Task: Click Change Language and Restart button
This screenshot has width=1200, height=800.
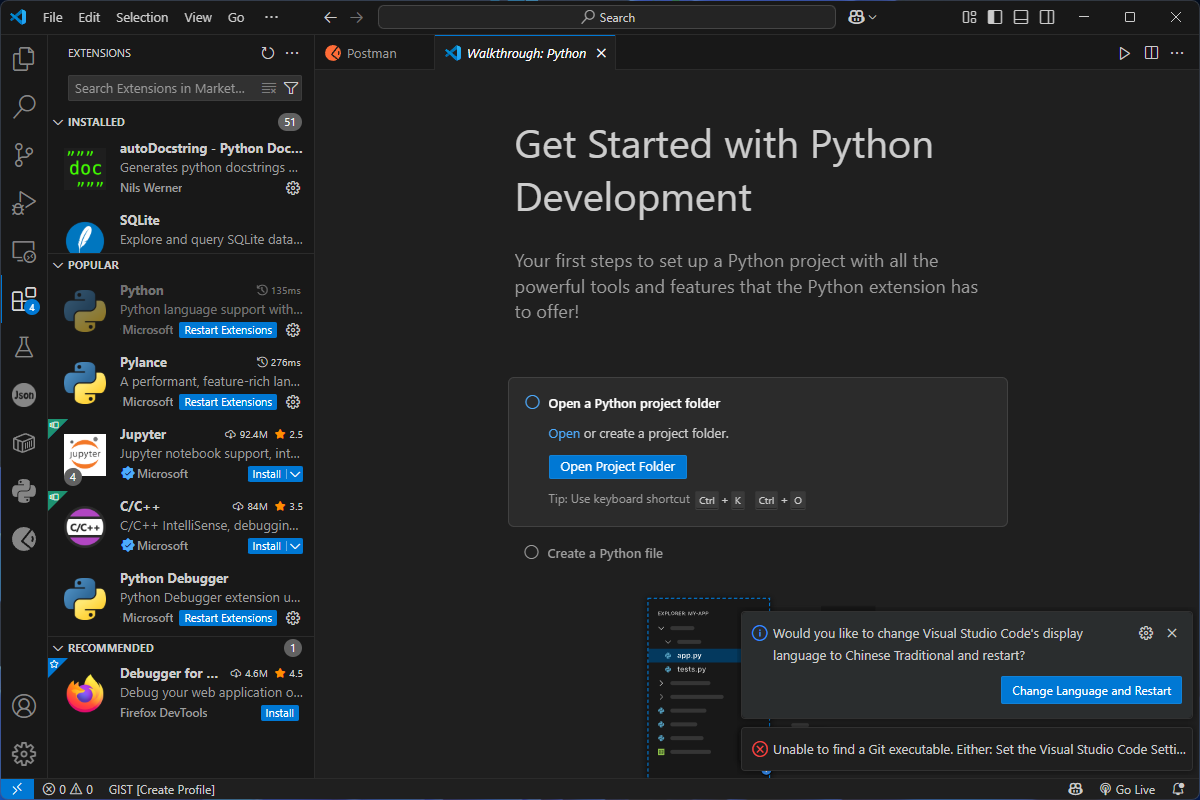Action: [1091, 690]
